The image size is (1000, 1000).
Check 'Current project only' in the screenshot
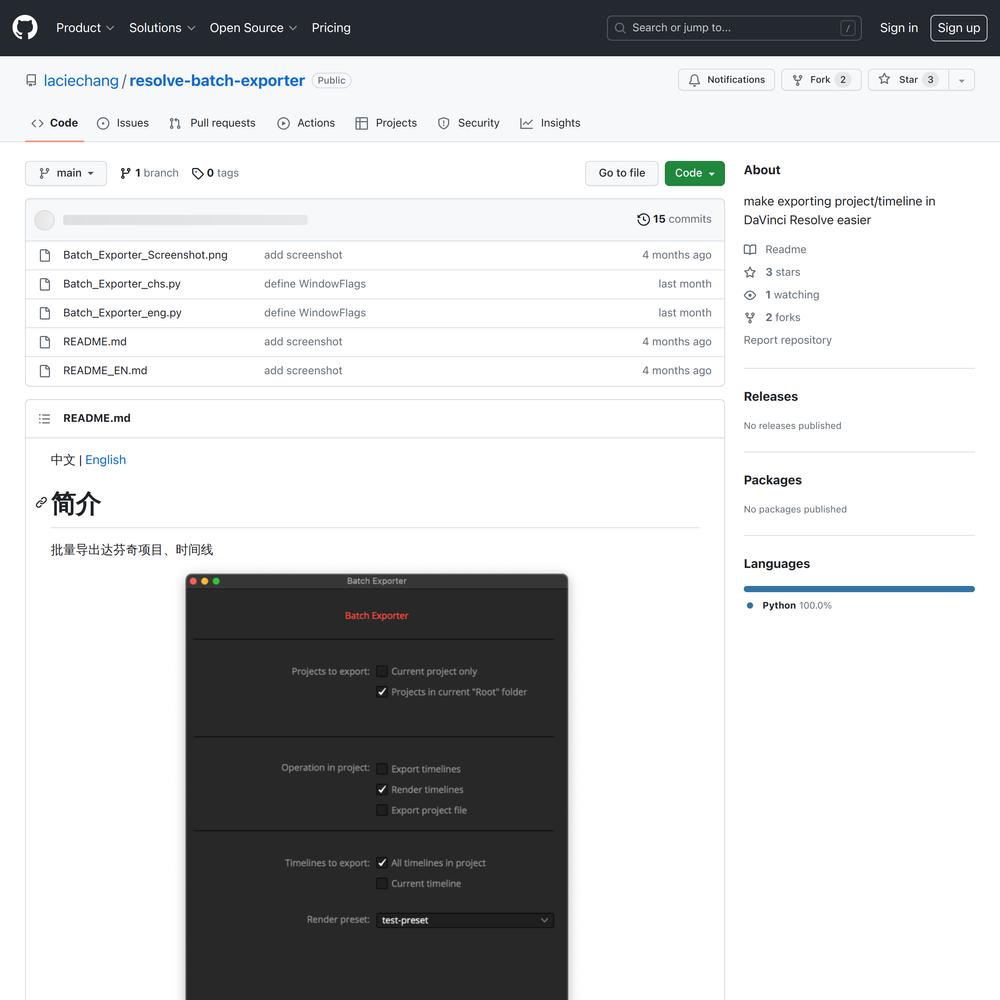click(381, 671)
